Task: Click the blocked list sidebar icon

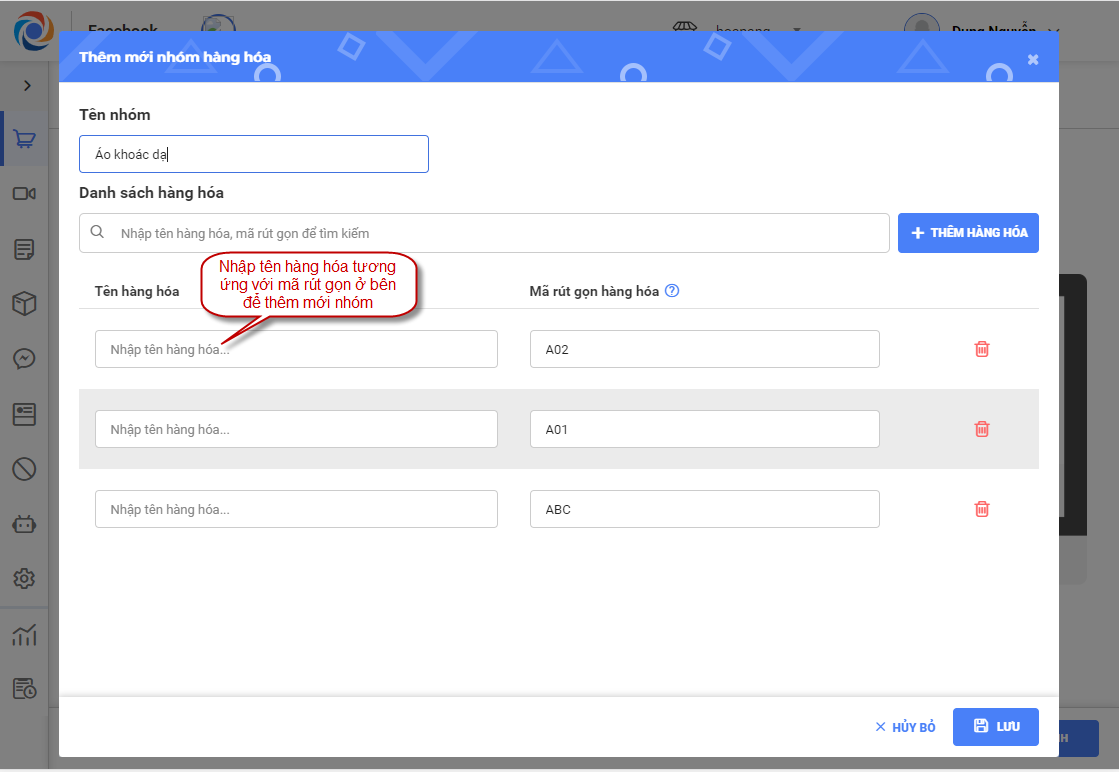Action: 25,468
